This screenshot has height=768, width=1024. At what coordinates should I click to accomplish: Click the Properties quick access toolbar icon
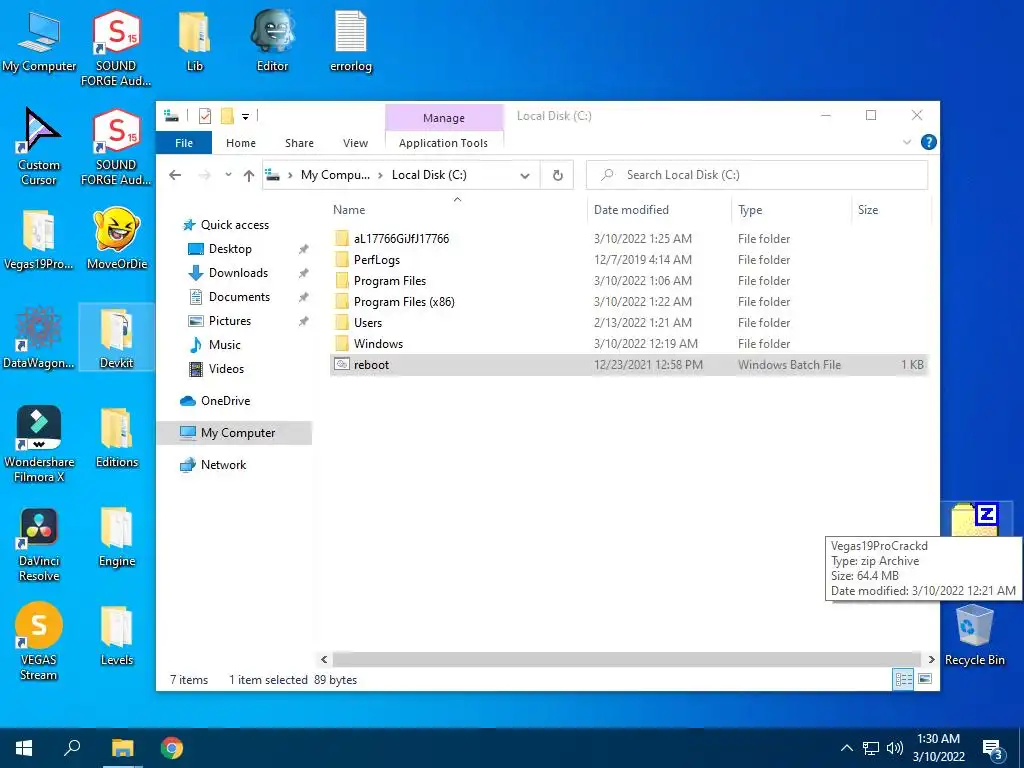pos(204,116)
